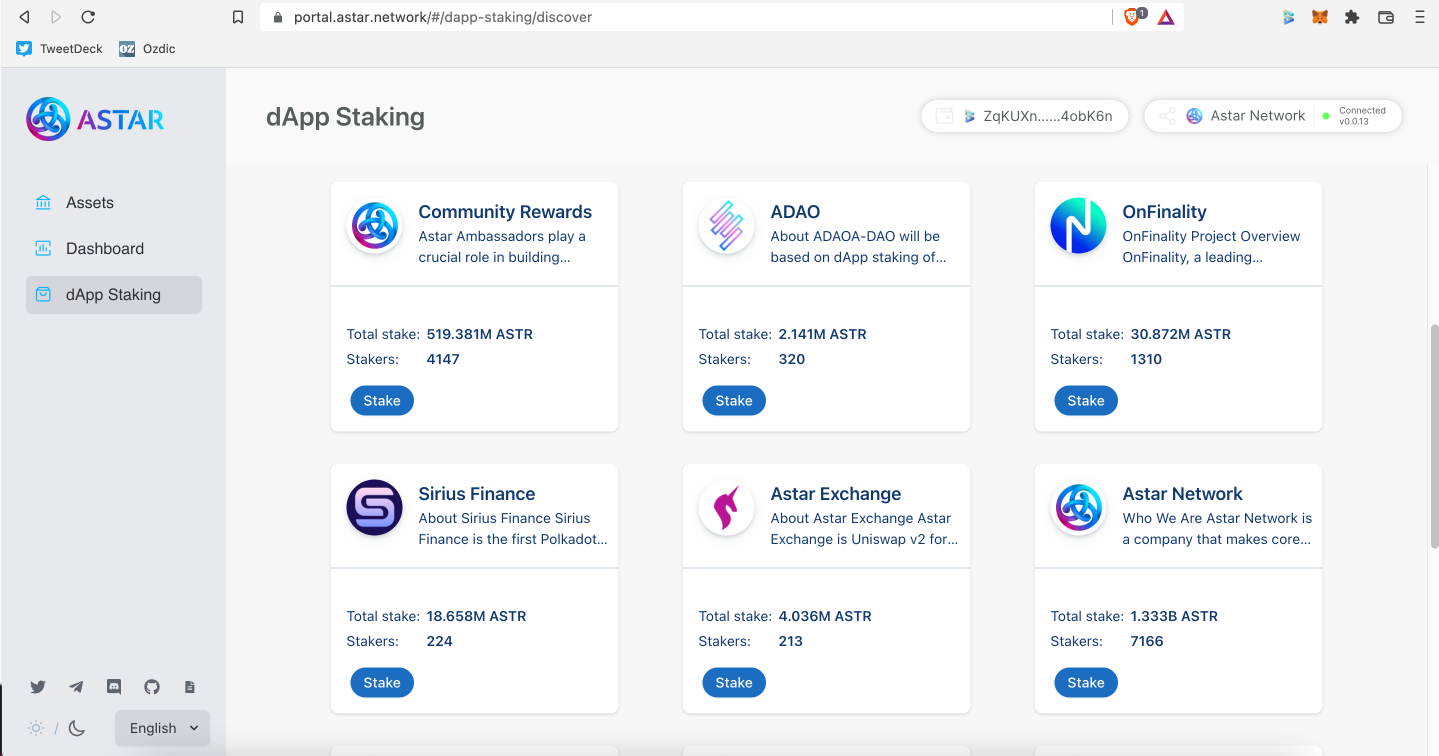The height and width of the screenshot is (756, 1439).
Task: Reload the current page
Action: [88, 17]
